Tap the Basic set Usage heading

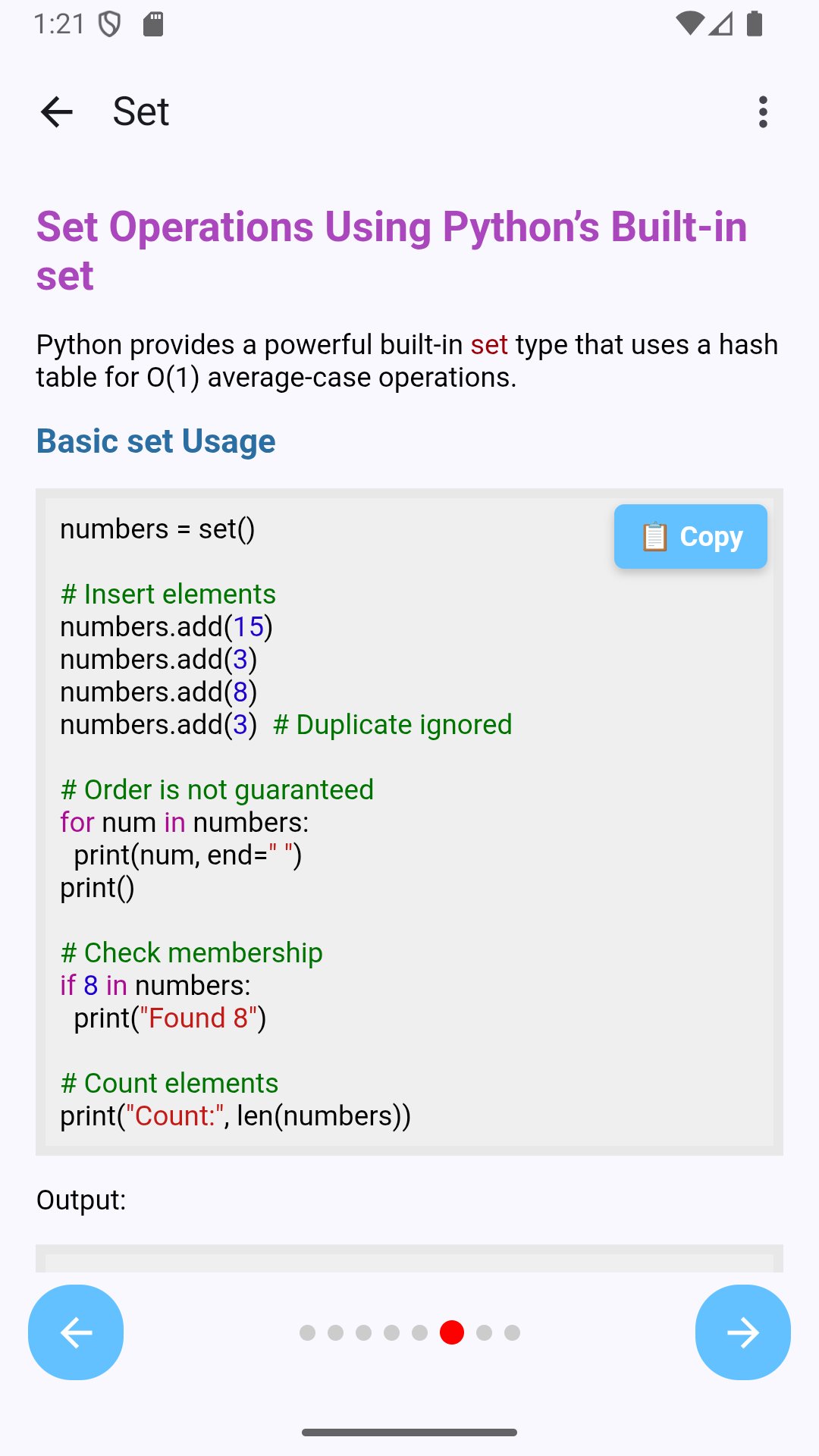tap(156, 441)
